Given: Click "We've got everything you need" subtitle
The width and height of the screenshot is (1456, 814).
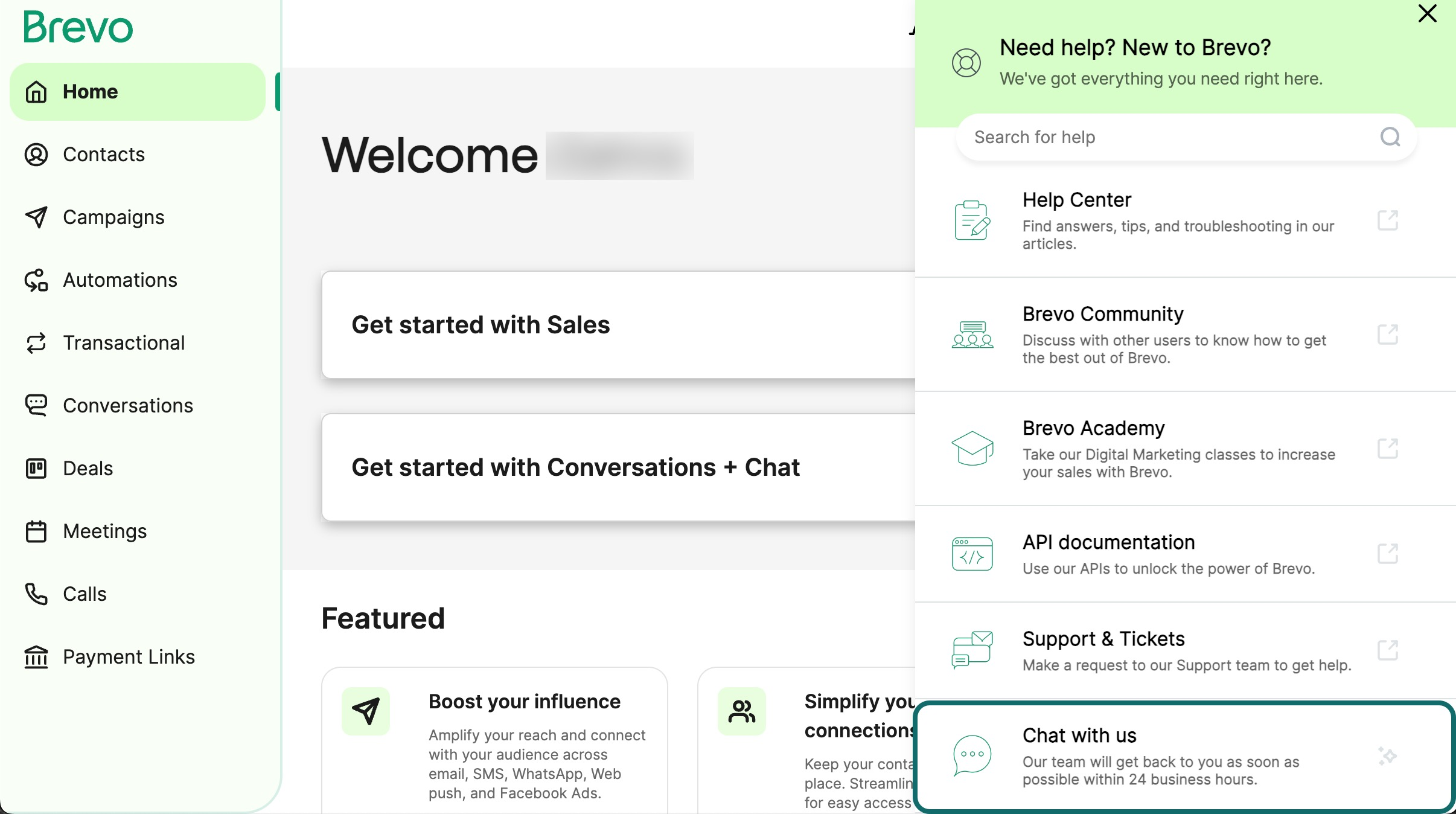Looking at the screenshot, I should pyautogui.click(x=1161, y=79).
